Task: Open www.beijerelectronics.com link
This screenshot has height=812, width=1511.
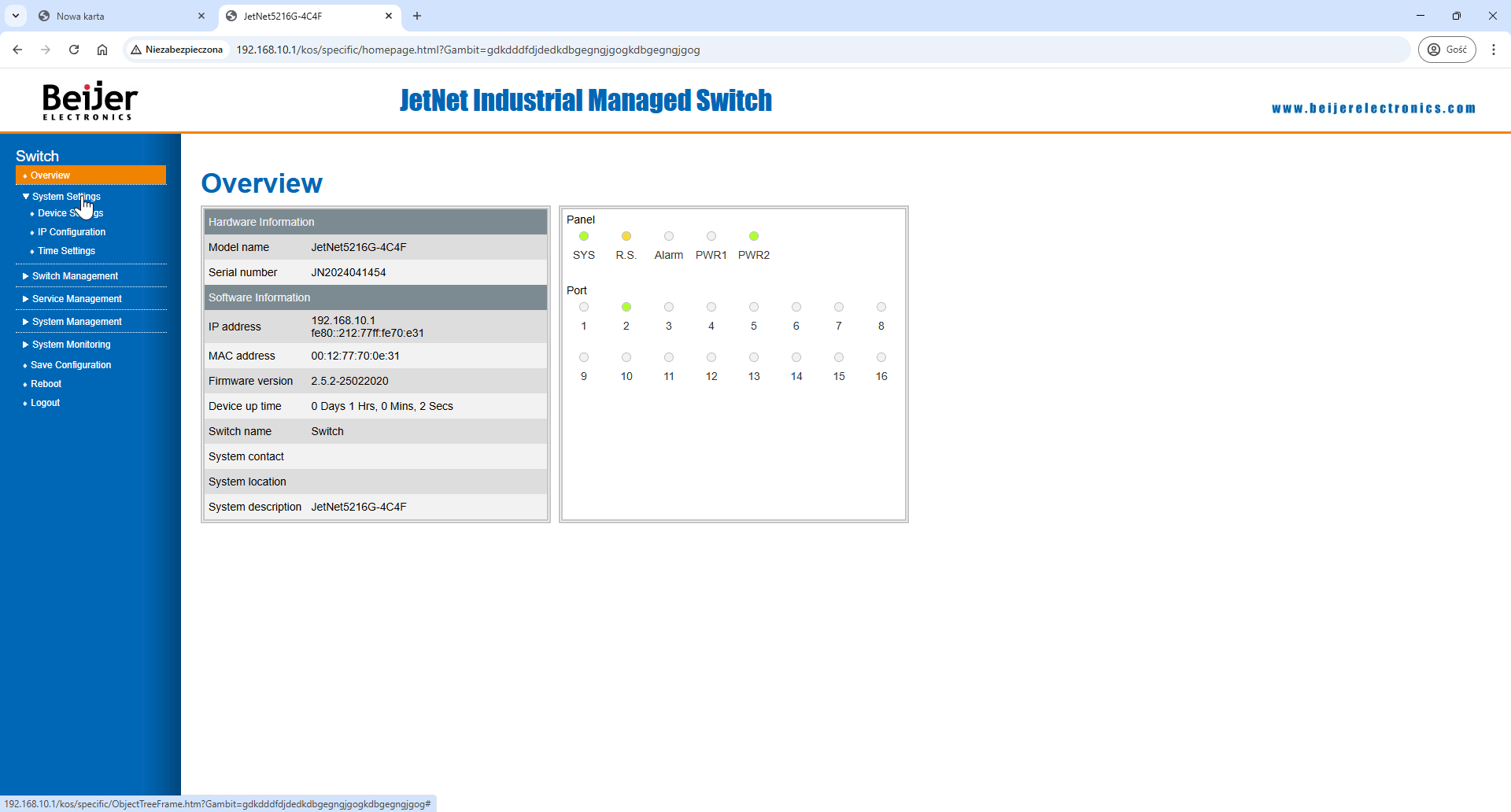Action: (x=1373, y=109)
